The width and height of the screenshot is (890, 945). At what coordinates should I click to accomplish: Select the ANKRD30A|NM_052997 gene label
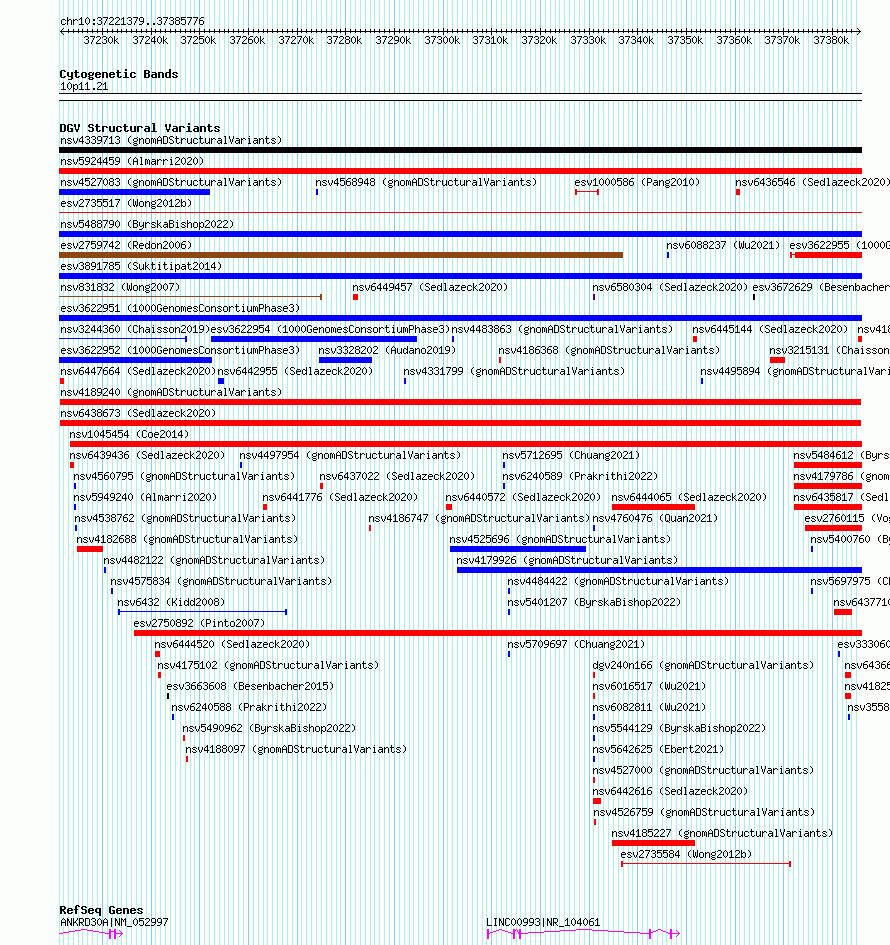(x=114, y=922)
